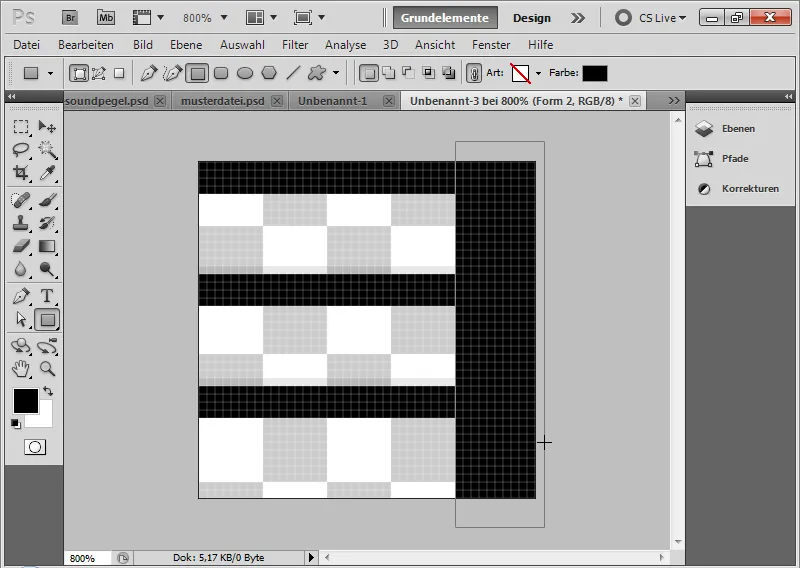Select the Move tool
The height and width of the screenshot is (568, 800).
click(x=47, y=126)
